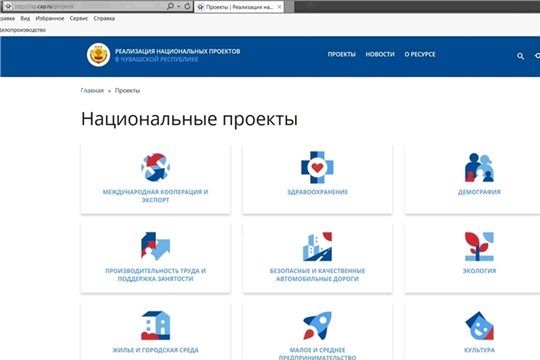Screen dimensions: 540x360
Task: Click the labor productivity arrows icon
Action: [x=155, y=246]
